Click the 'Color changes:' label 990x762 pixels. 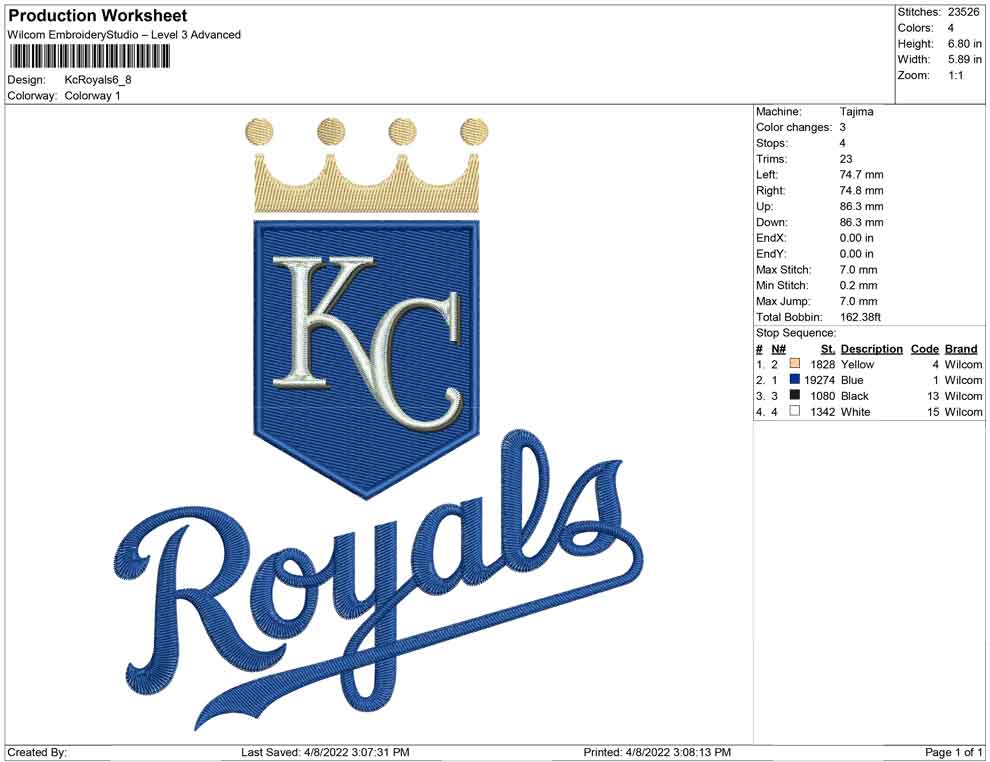point(794,127)
